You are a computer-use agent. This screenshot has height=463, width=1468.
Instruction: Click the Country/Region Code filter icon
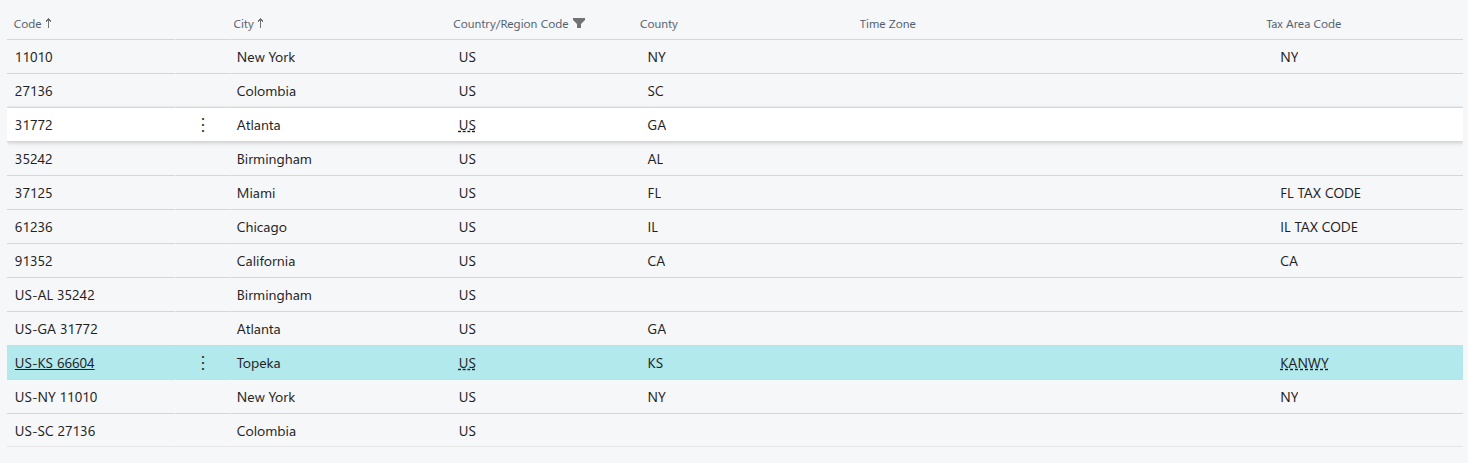(579, 24)
